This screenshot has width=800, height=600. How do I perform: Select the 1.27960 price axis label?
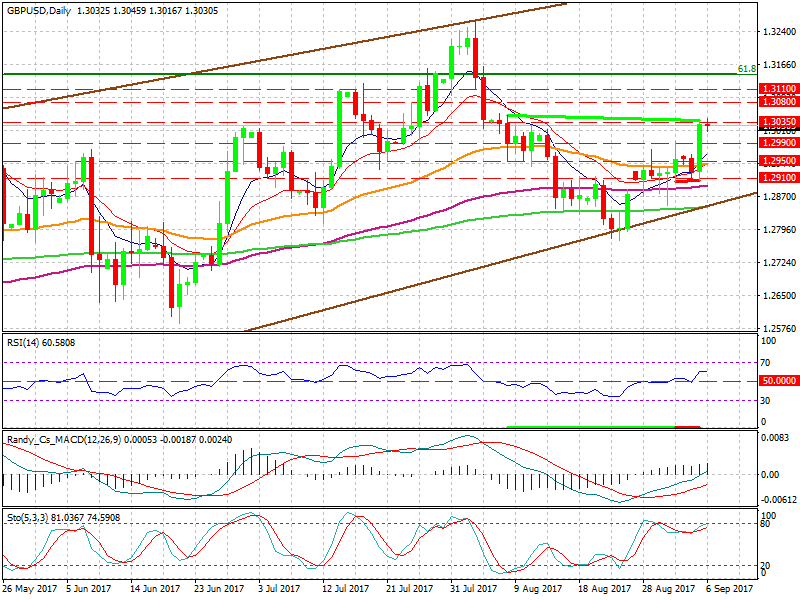(779, 230)
